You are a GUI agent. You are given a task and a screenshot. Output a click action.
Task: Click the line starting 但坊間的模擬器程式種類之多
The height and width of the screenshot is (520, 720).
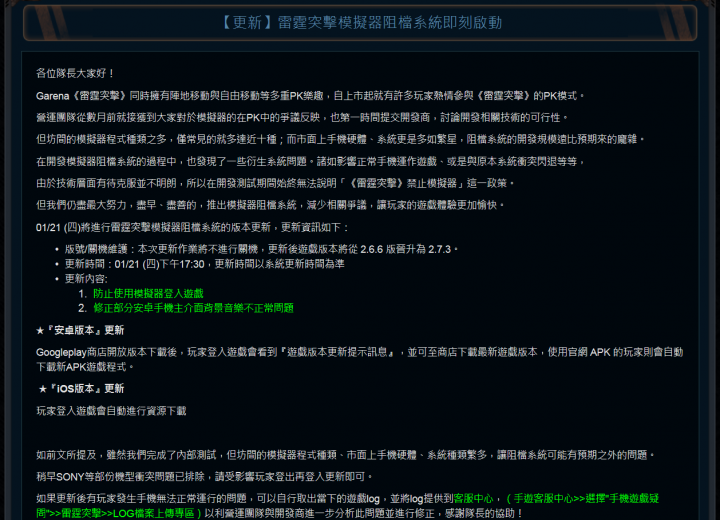point(340,139)
